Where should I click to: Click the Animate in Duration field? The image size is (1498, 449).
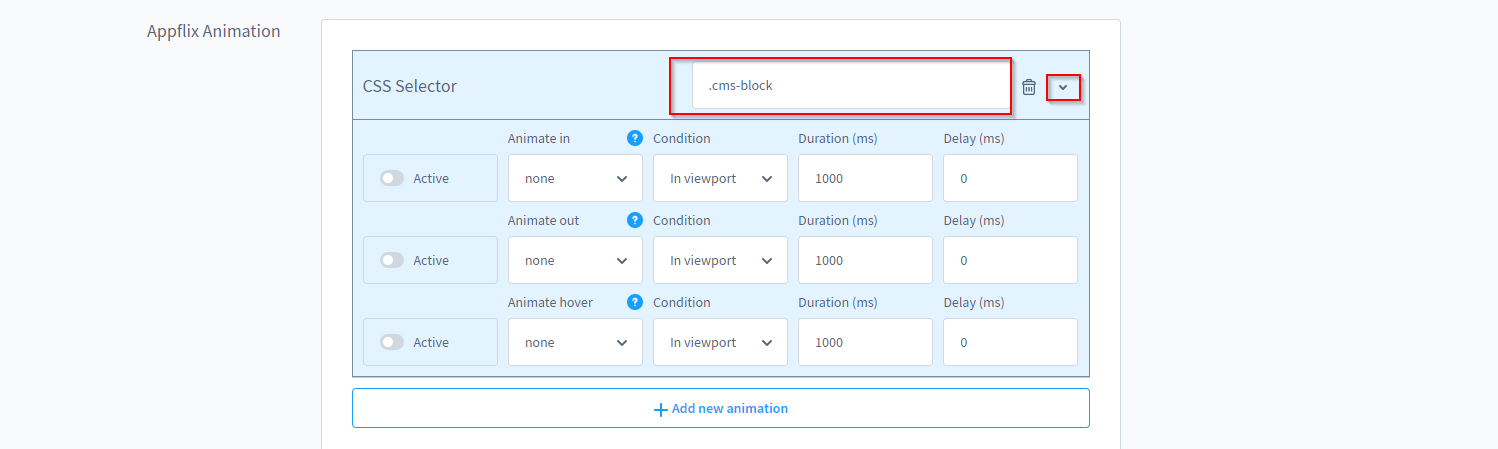[x=865, y=178]
